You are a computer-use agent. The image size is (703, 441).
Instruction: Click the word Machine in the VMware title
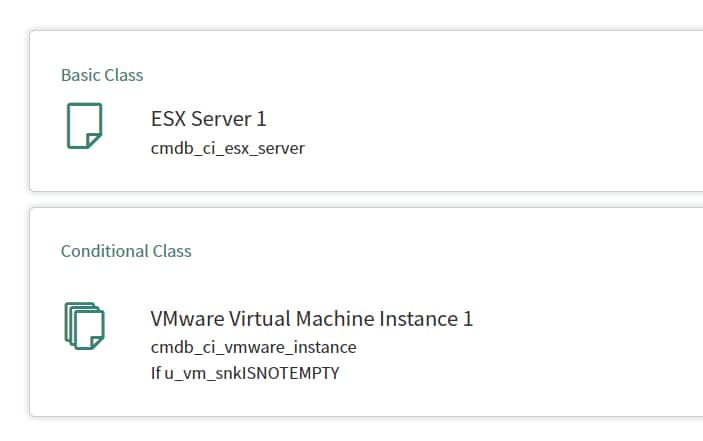[335, 319]
